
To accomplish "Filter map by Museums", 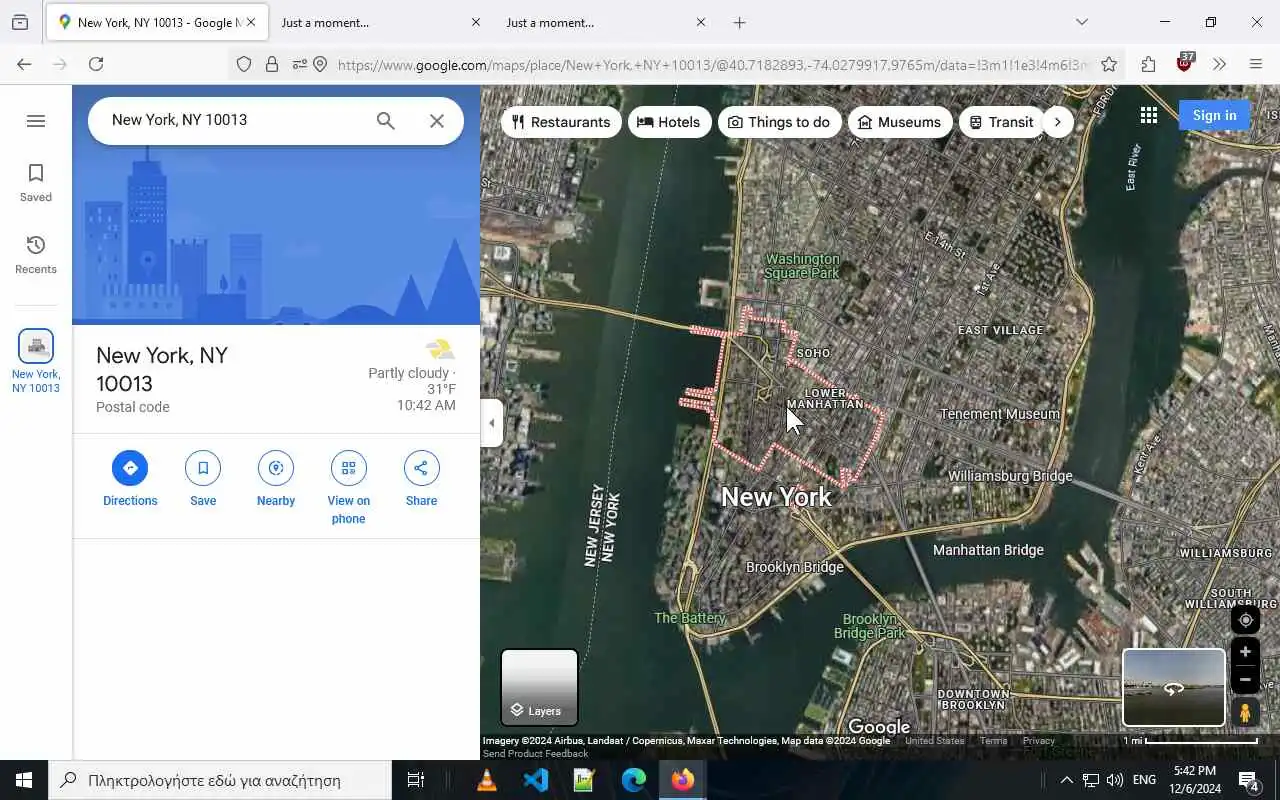I will [900, 122].
